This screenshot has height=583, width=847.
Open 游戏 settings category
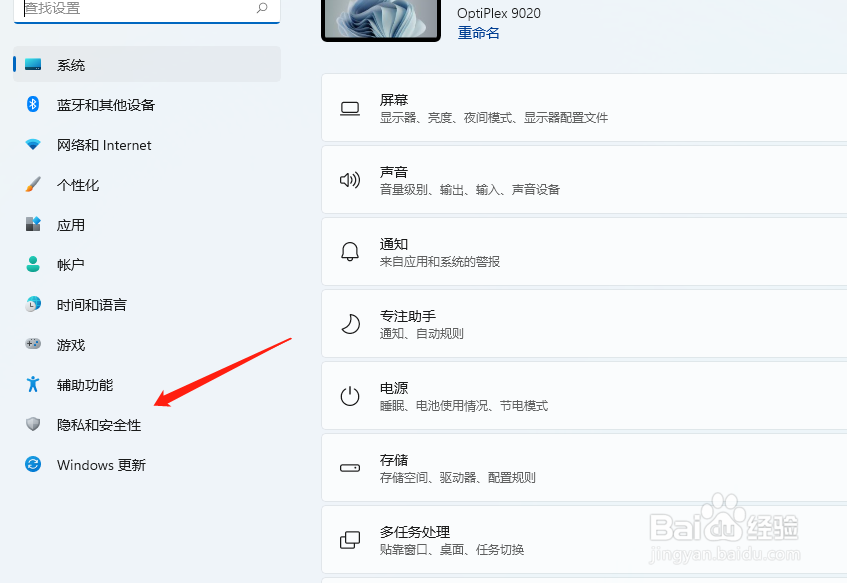point(147,344)
